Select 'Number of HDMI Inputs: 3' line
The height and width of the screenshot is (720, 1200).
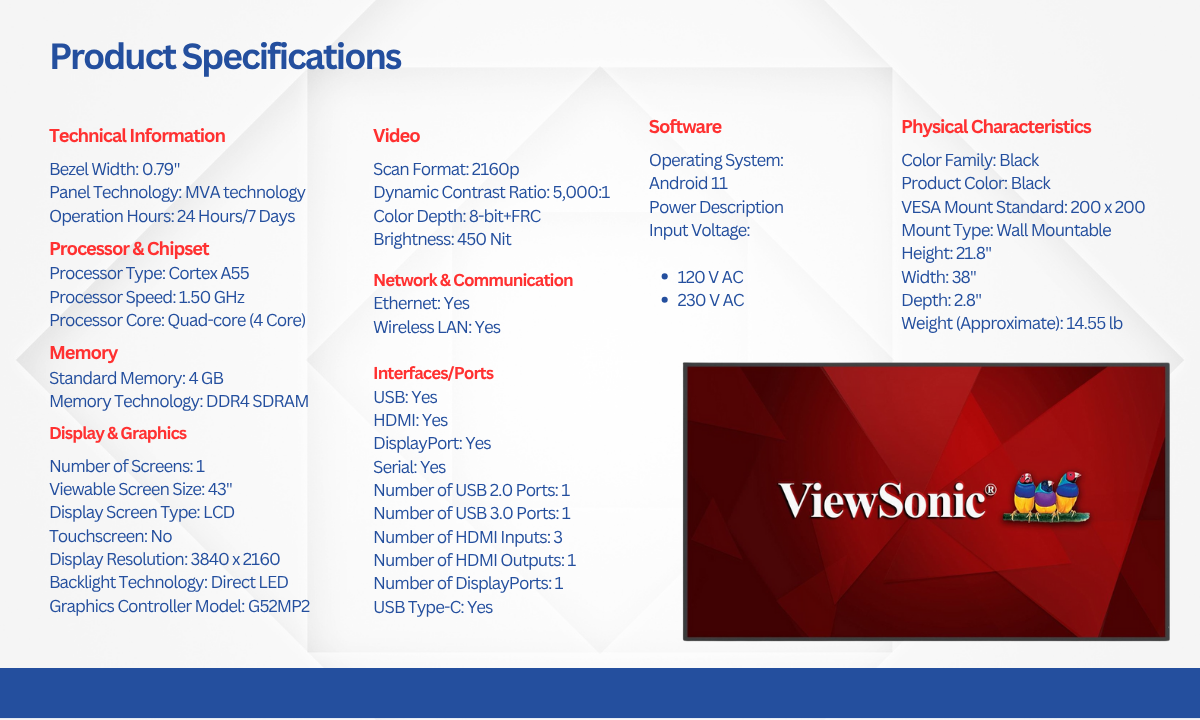point(468,537)
